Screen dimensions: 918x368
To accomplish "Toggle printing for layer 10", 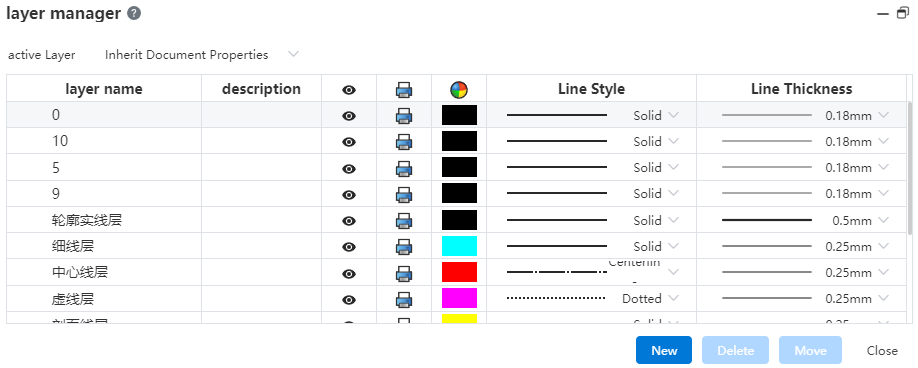I will coord(404,142).
